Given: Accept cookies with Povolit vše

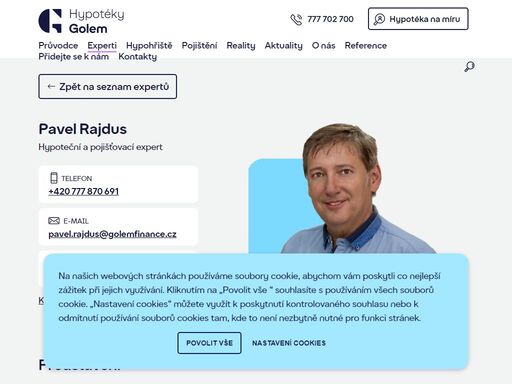Looking at the screenshot, I should coord(209,343).
